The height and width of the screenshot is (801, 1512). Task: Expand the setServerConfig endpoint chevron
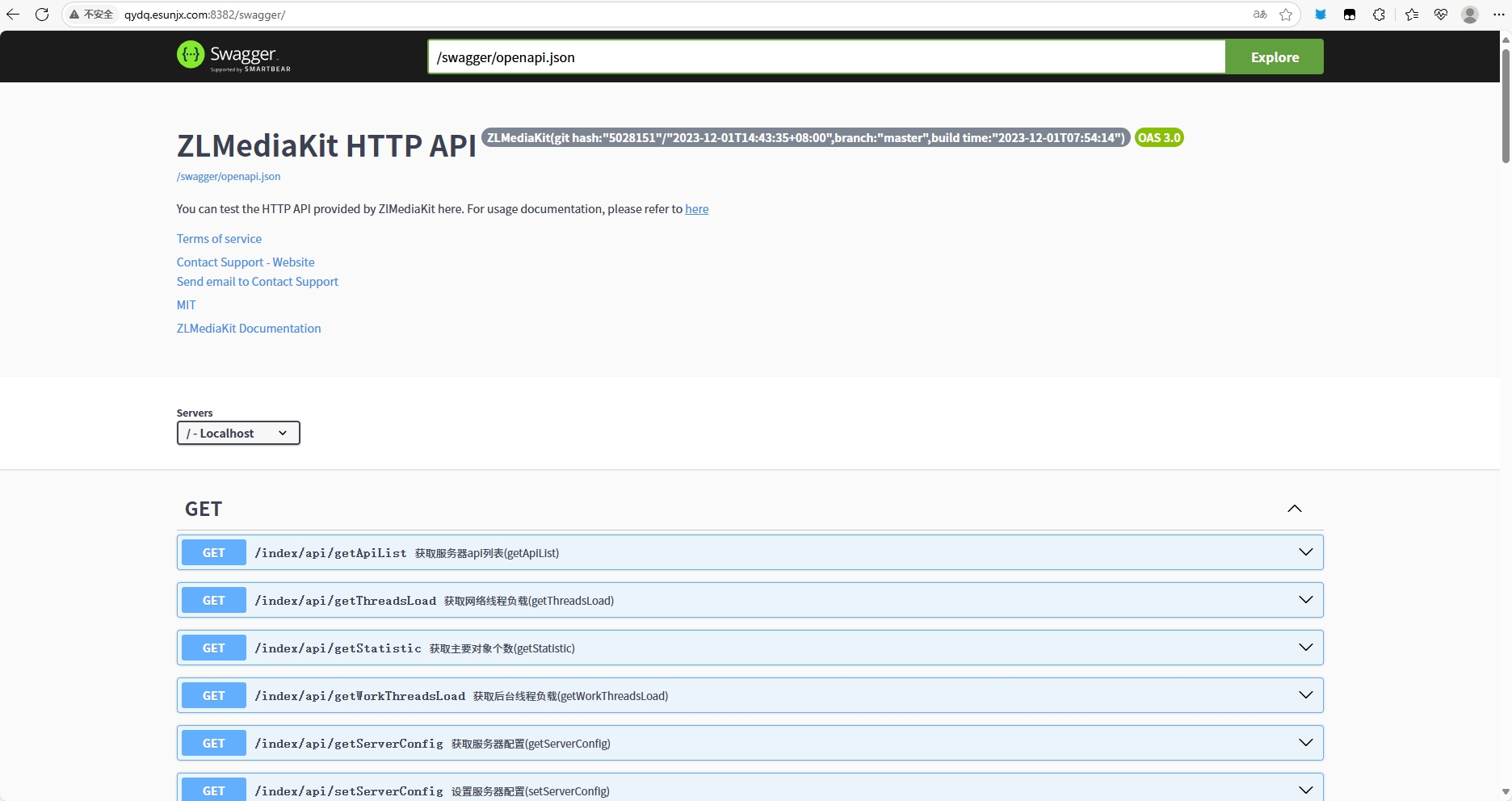click(x=1305, y=790)
